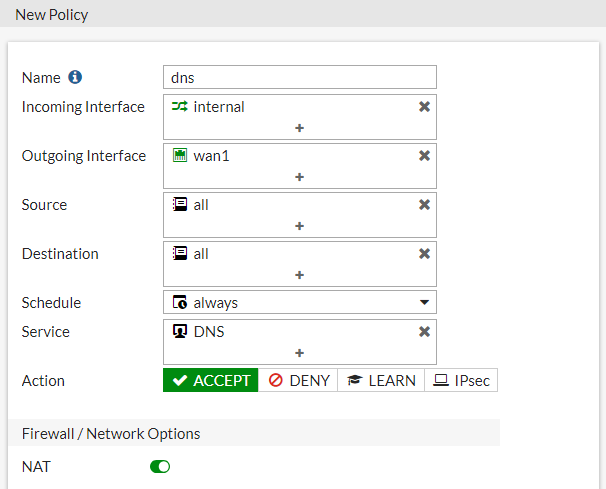Click the info icon next to Name
Screen dimensions: 606x489
[x=75, y=77]
